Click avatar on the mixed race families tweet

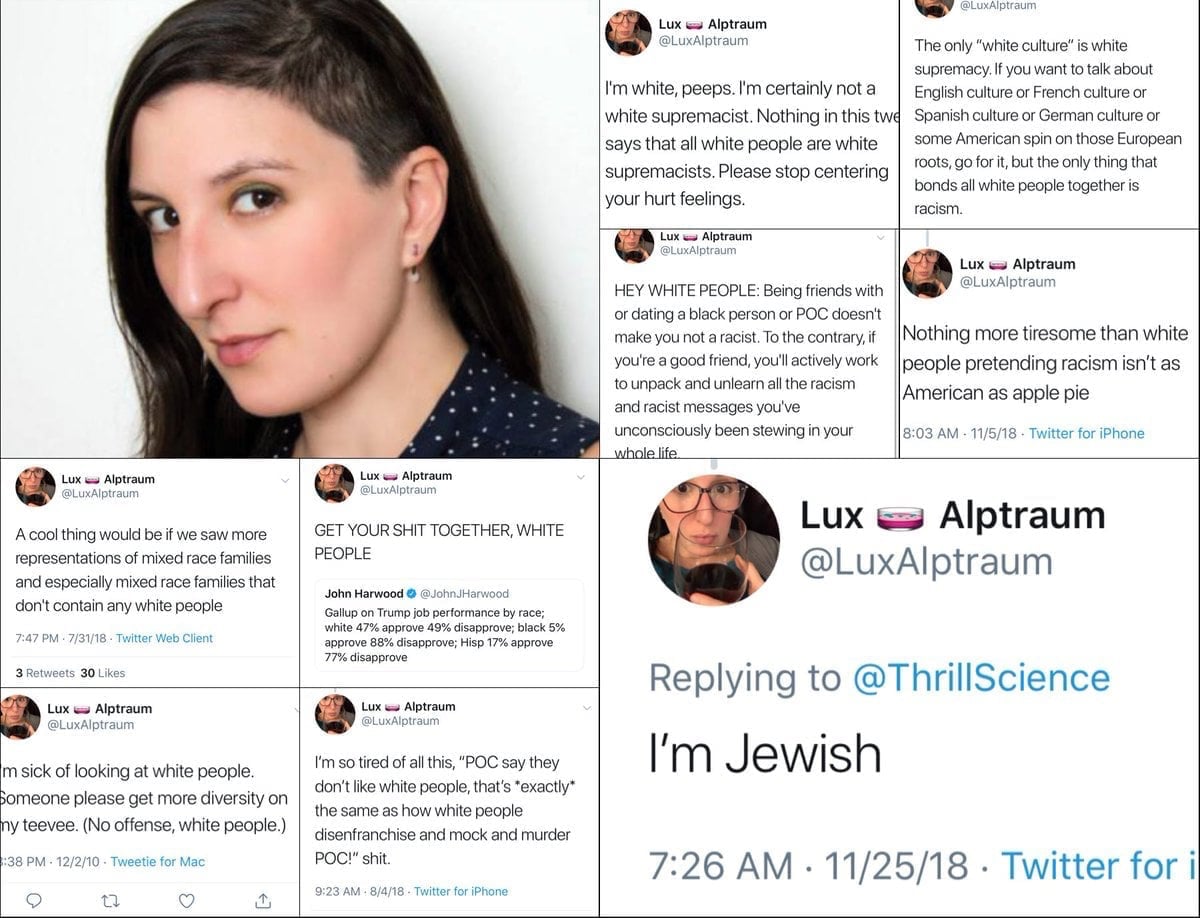[35, 487]
